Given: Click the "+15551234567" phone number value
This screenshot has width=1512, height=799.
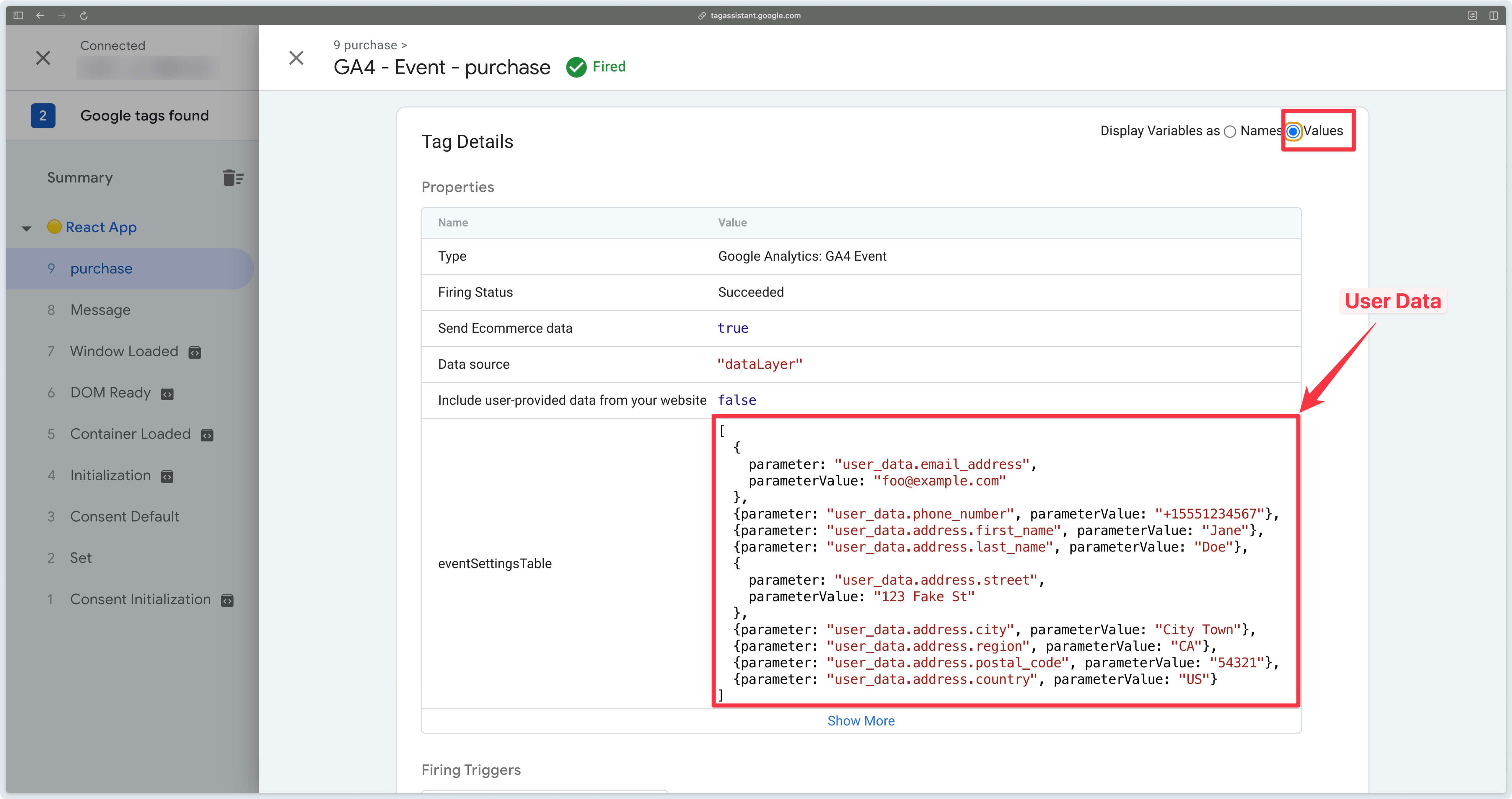Looking at the screenshot, I should pos(1210,514).
